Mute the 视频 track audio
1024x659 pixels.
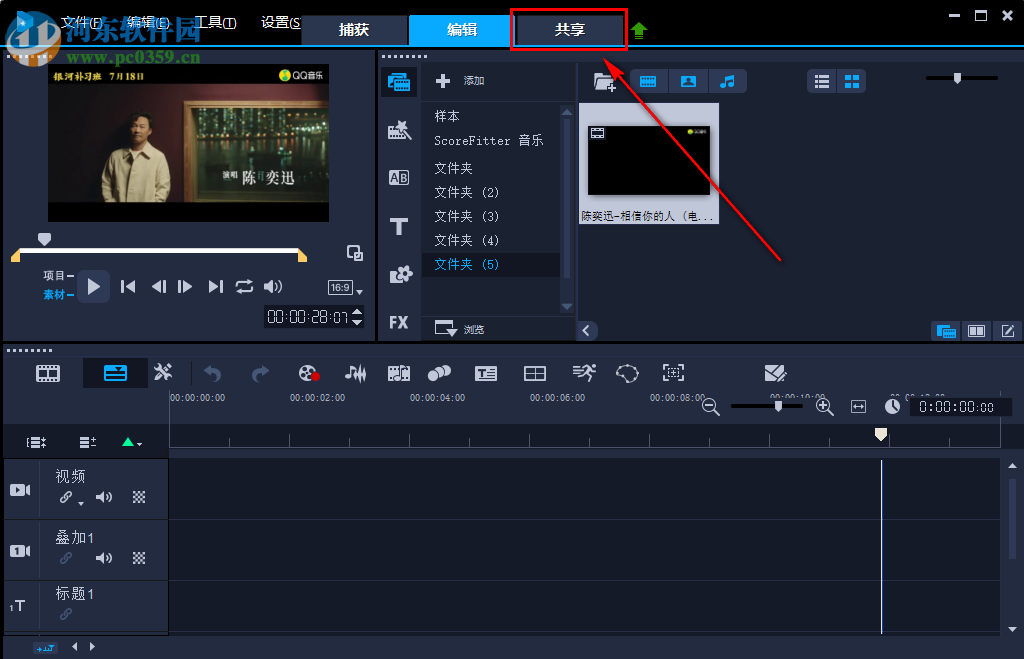tap(103, 497)
